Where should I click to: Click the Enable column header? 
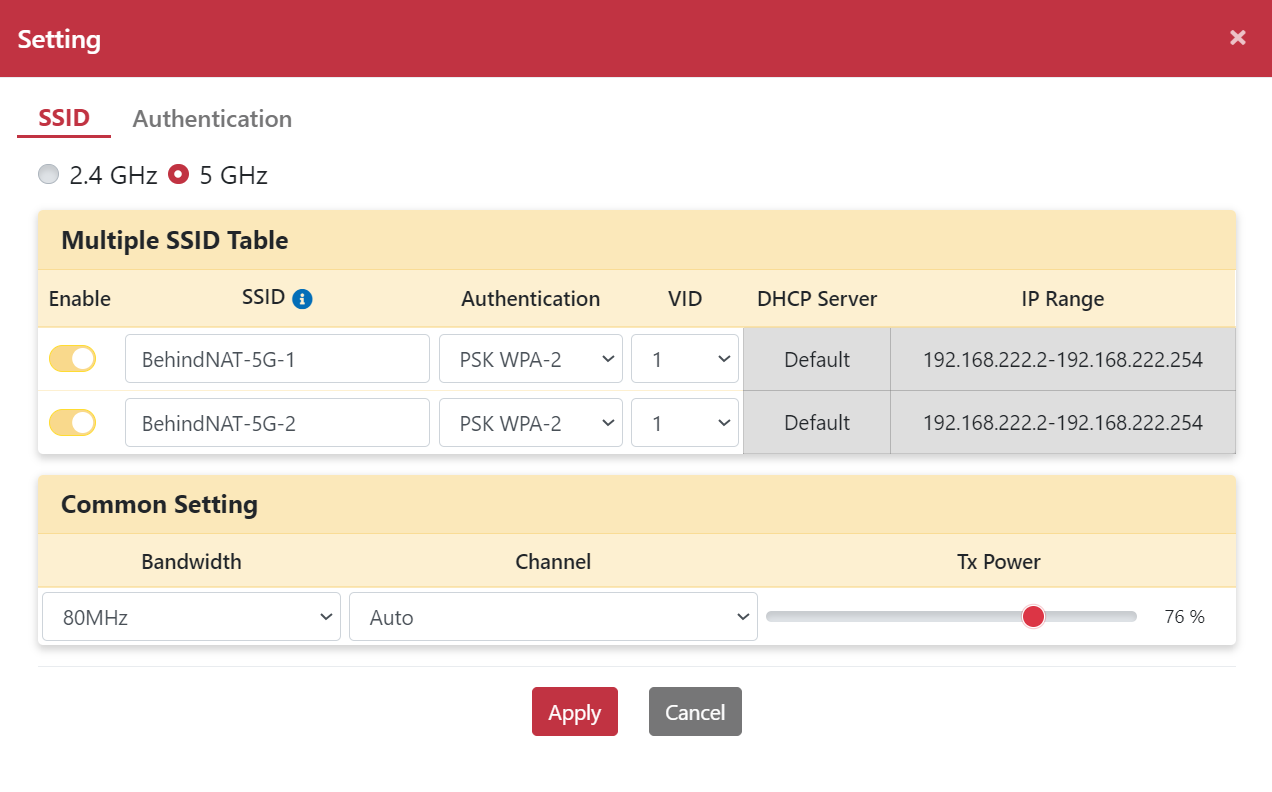click(x=80, y=299)
